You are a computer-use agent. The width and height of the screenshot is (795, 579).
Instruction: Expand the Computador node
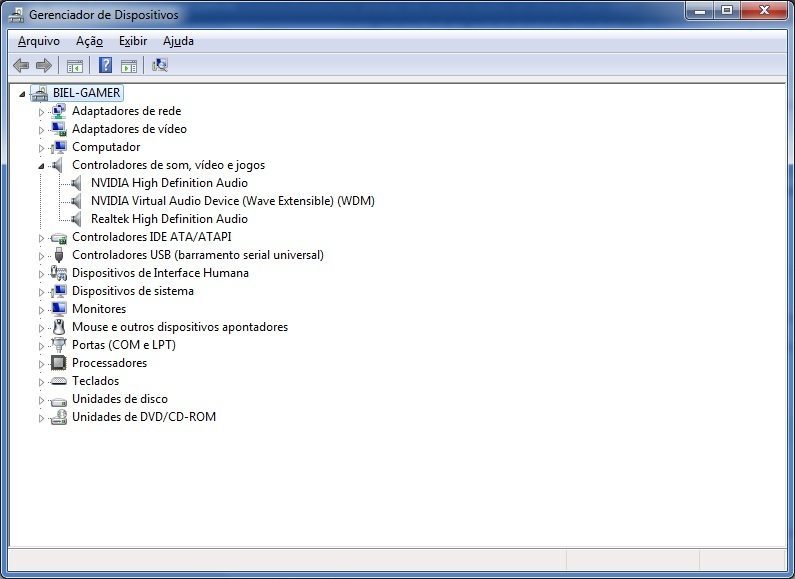click(42, 148)
